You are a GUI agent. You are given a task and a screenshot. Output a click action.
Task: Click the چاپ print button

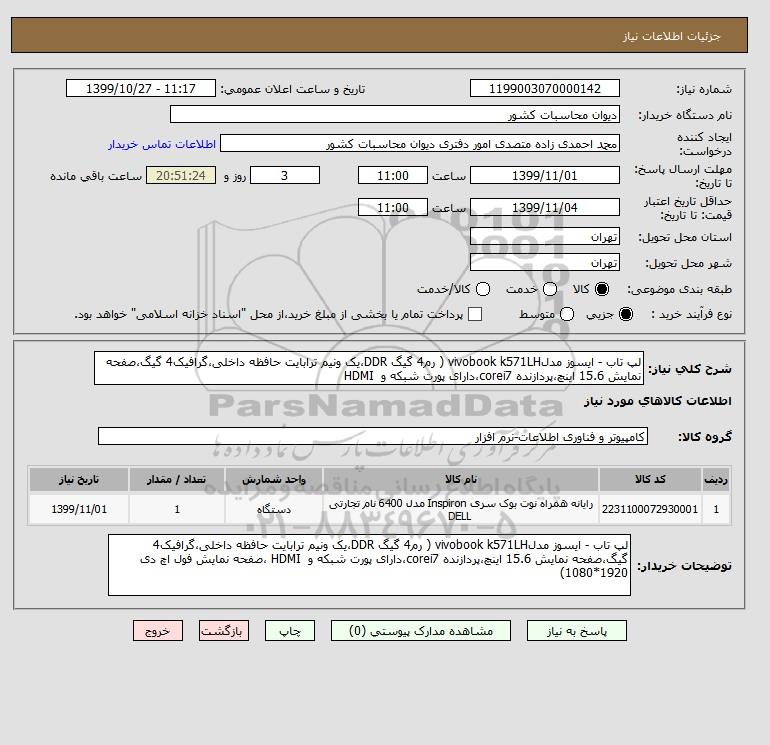click(290, 631)
